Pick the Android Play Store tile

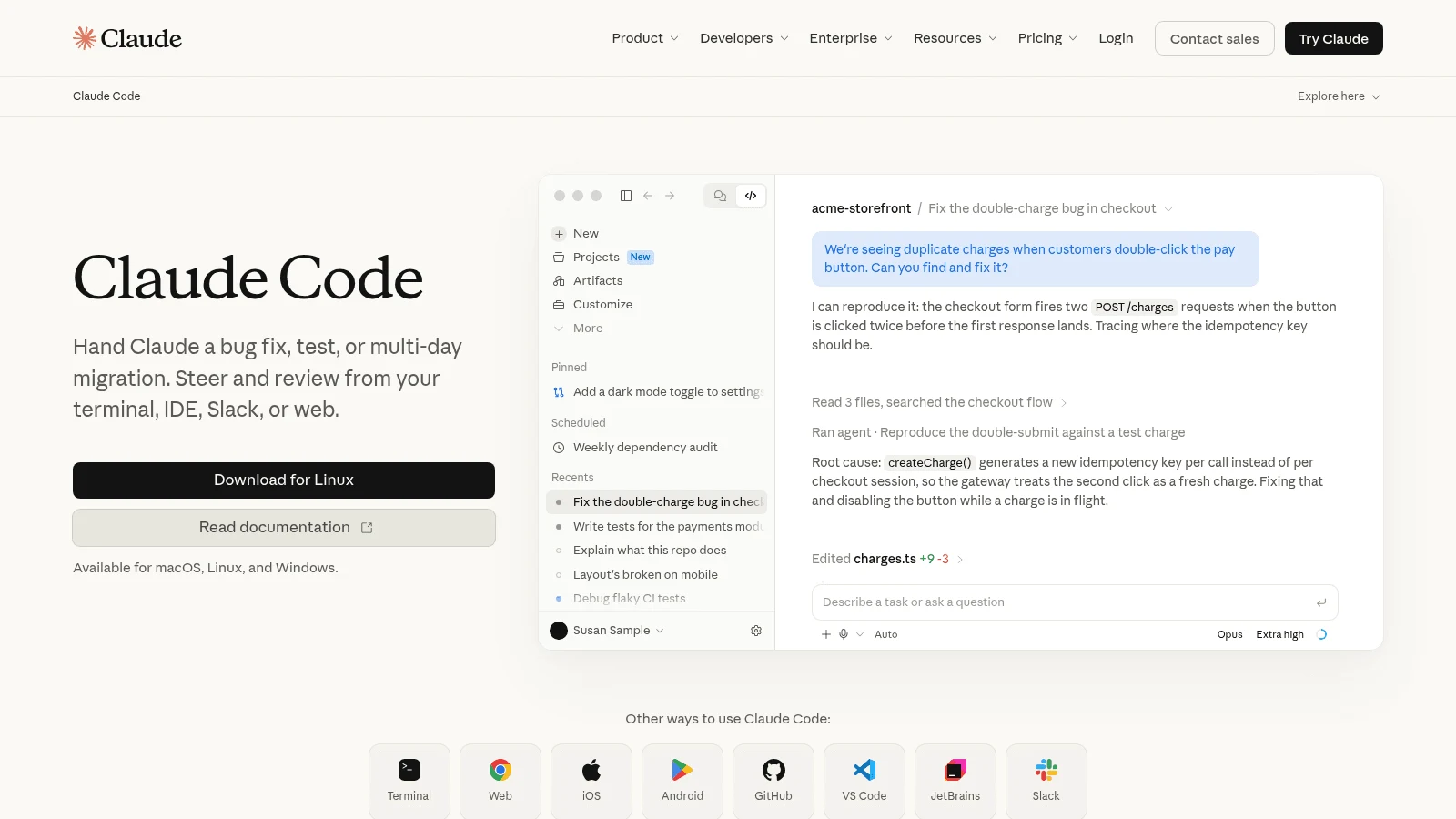click(x=682, y=781)
